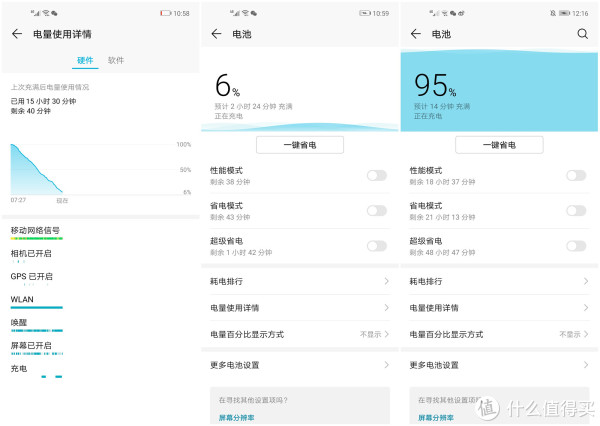Tap battery status icon beside 10:58 clock

tap(166, 13)
